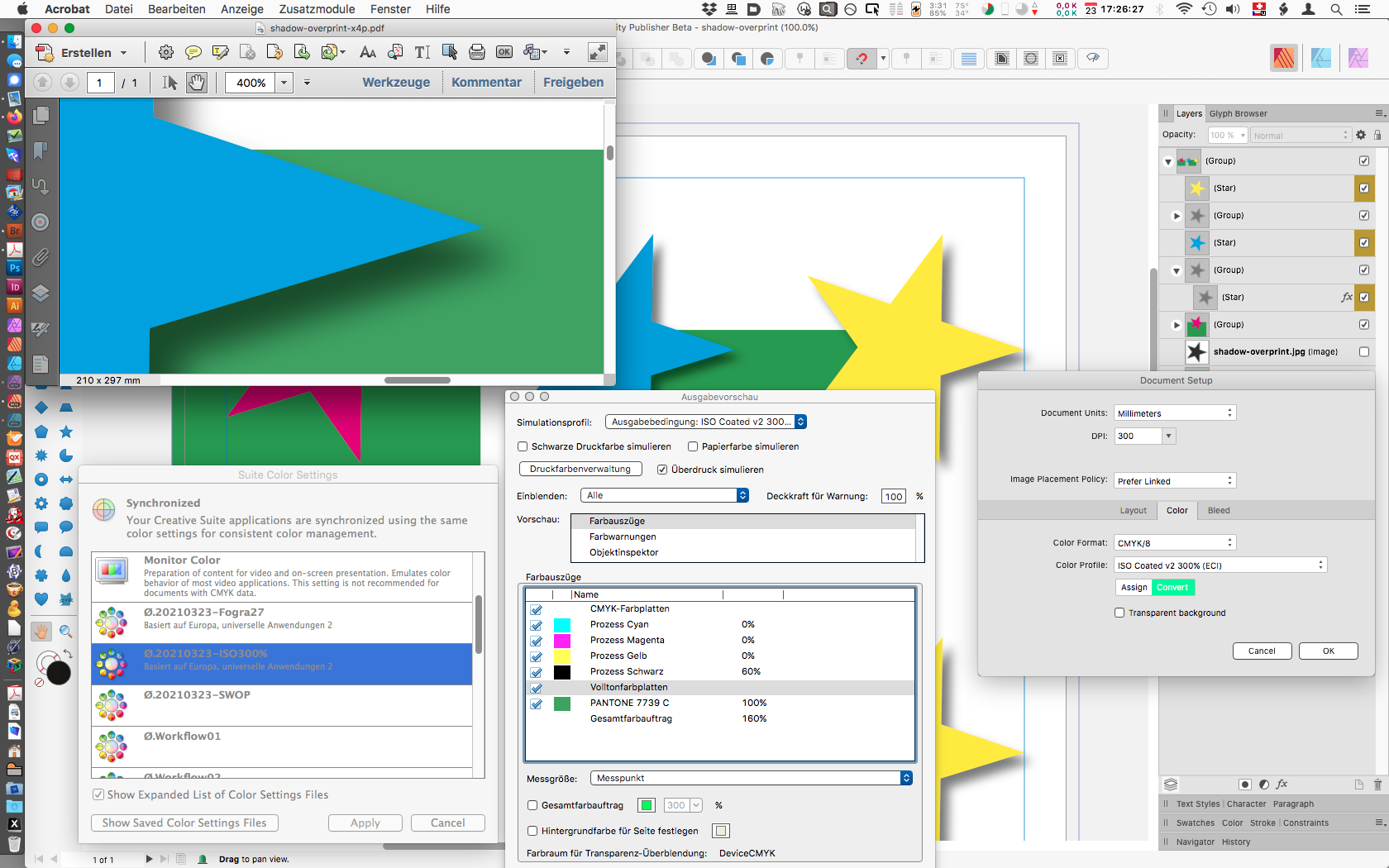Click OK in Document Setup dialog

tap(1328, 651)
